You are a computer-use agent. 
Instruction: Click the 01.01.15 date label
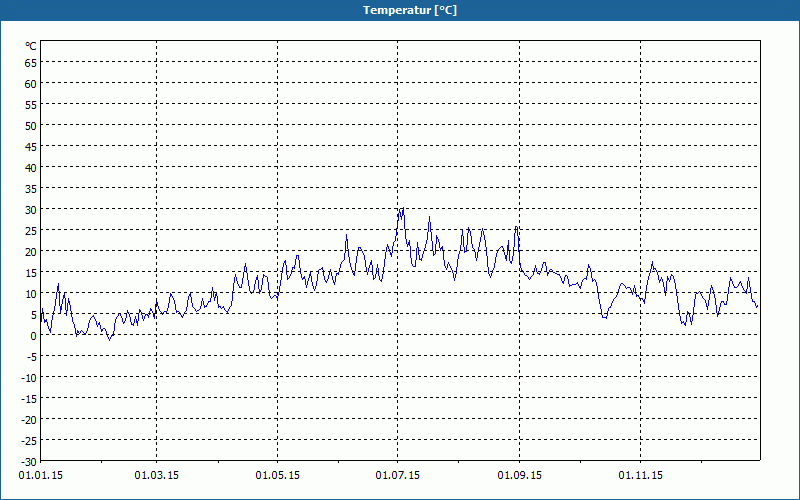point(41,476)
